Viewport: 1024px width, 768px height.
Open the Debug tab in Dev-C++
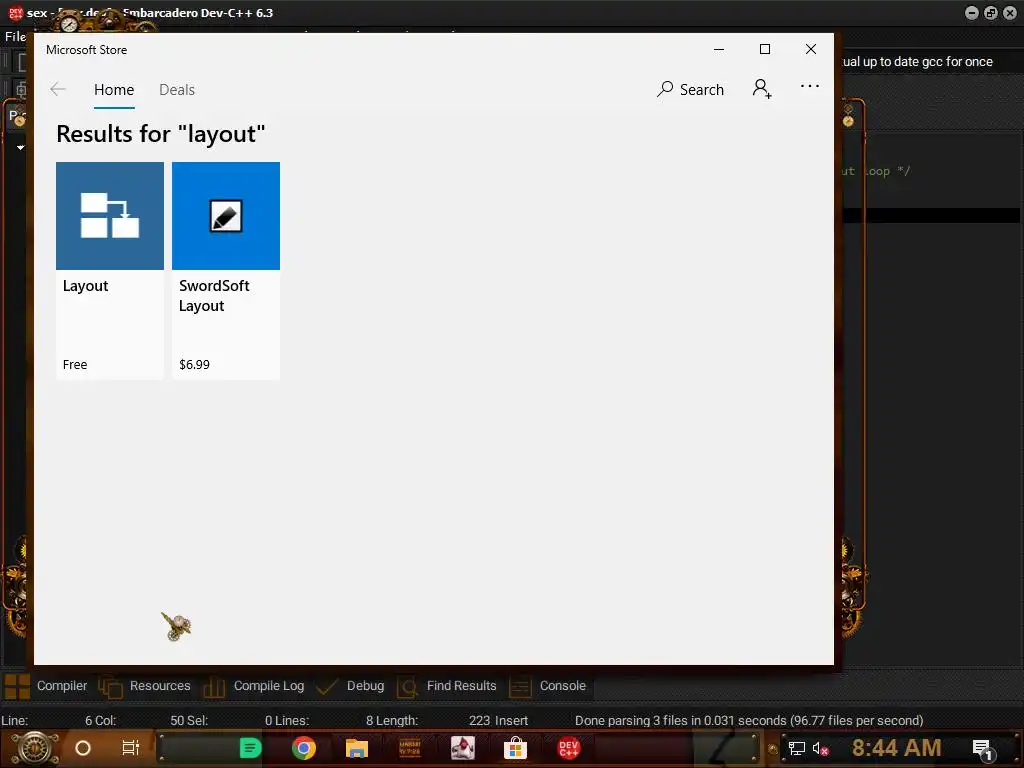pyautogui.click(x=350, y=686)
